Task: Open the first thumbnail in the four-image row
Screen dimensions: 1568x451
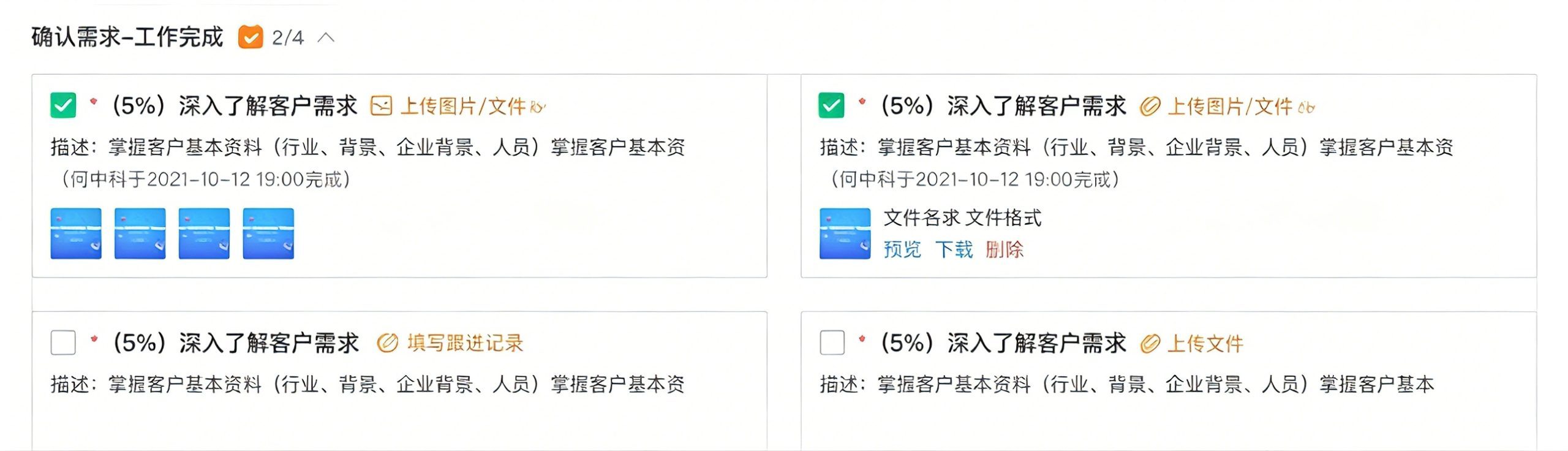Action: pyautogui.click(x=76, y=233)
